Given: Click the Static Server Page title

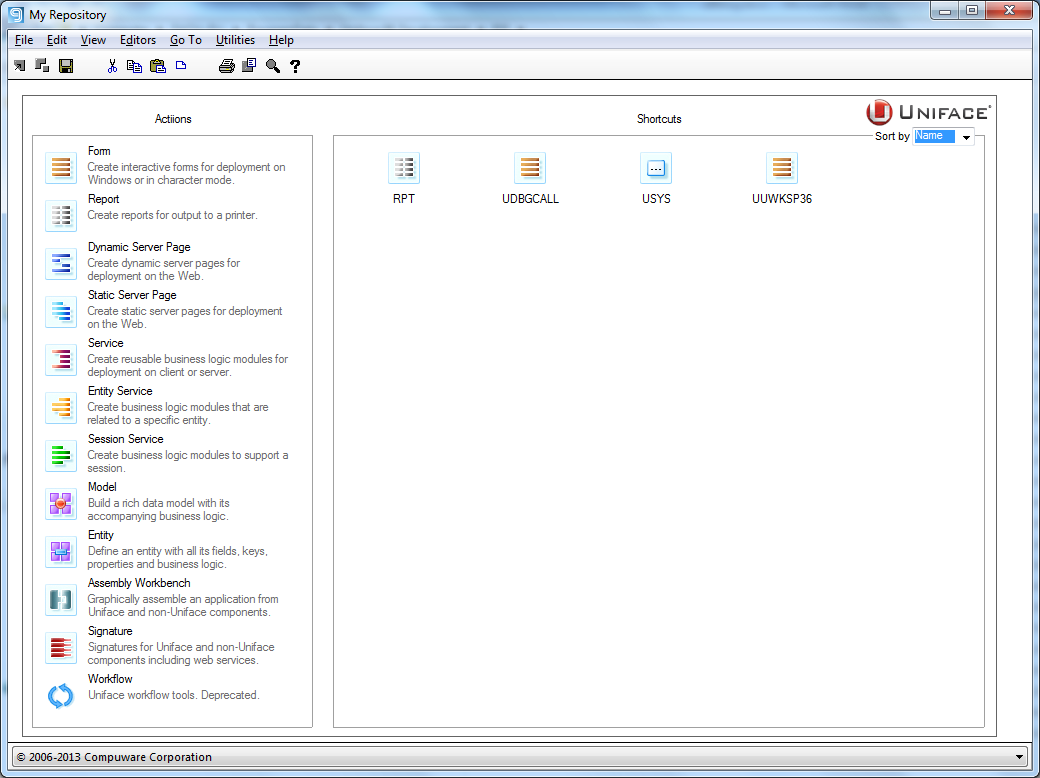Looking at the screenshot, I should coord(132,295).
